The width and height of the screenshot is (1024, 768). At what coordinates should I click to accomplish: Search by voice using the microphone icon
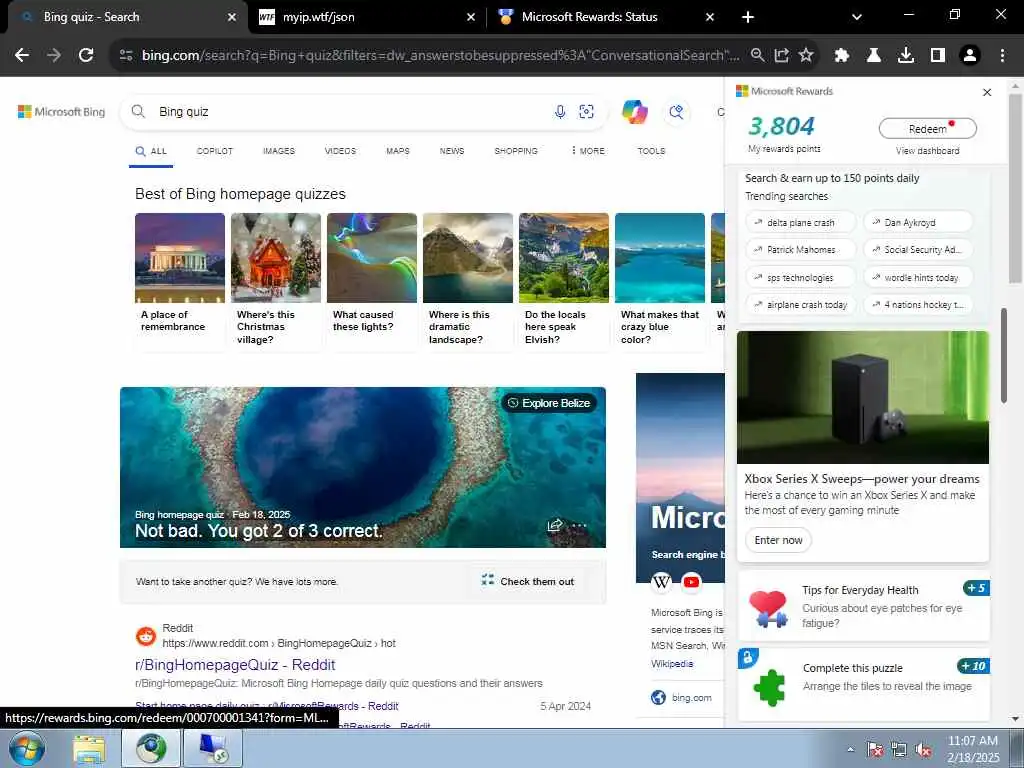coord(560,112)
